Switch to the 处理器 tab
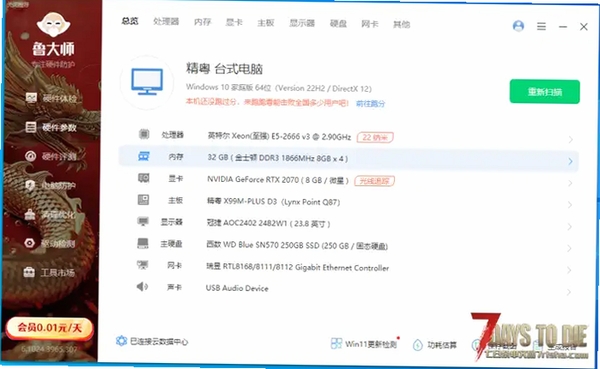 click(x=166, y=21)
